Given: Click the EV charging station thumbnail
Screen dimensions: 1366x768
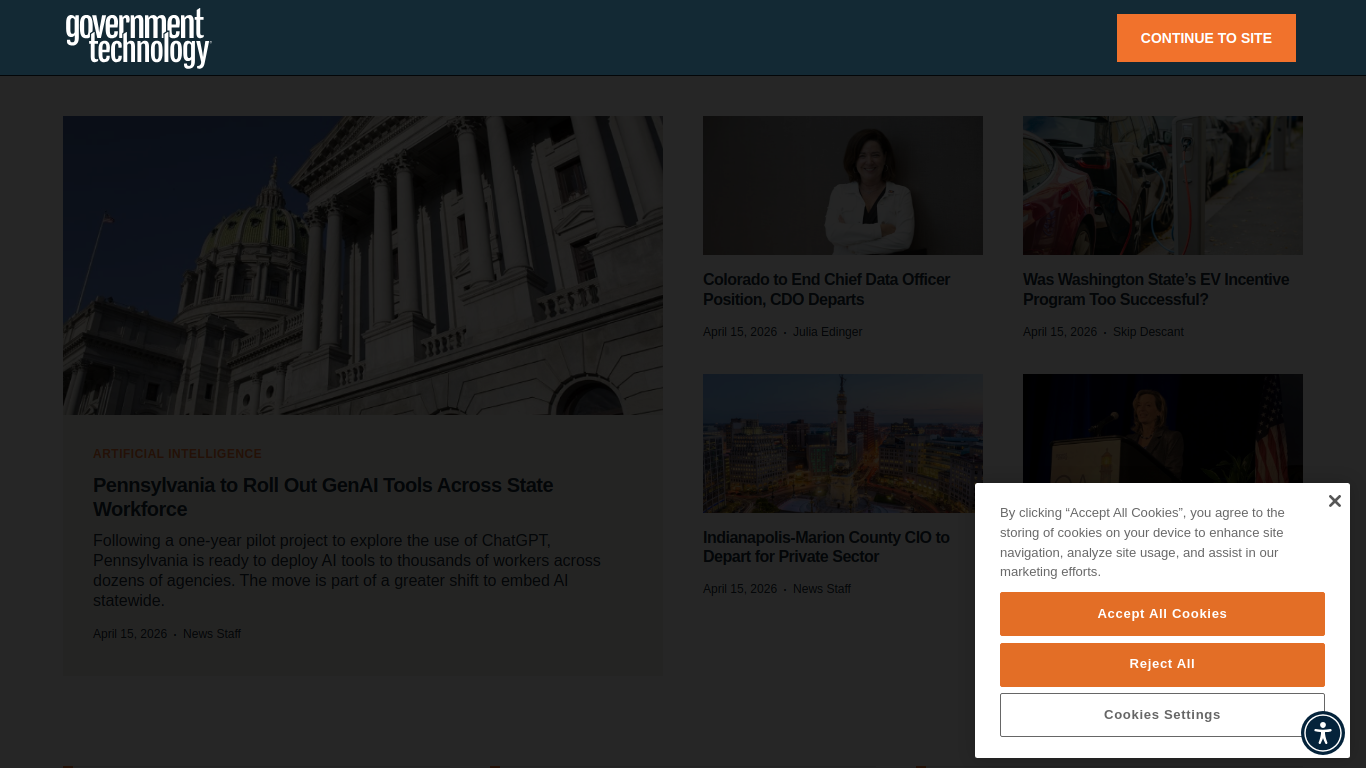Looking at the screenshot, I should point(1163,185).
